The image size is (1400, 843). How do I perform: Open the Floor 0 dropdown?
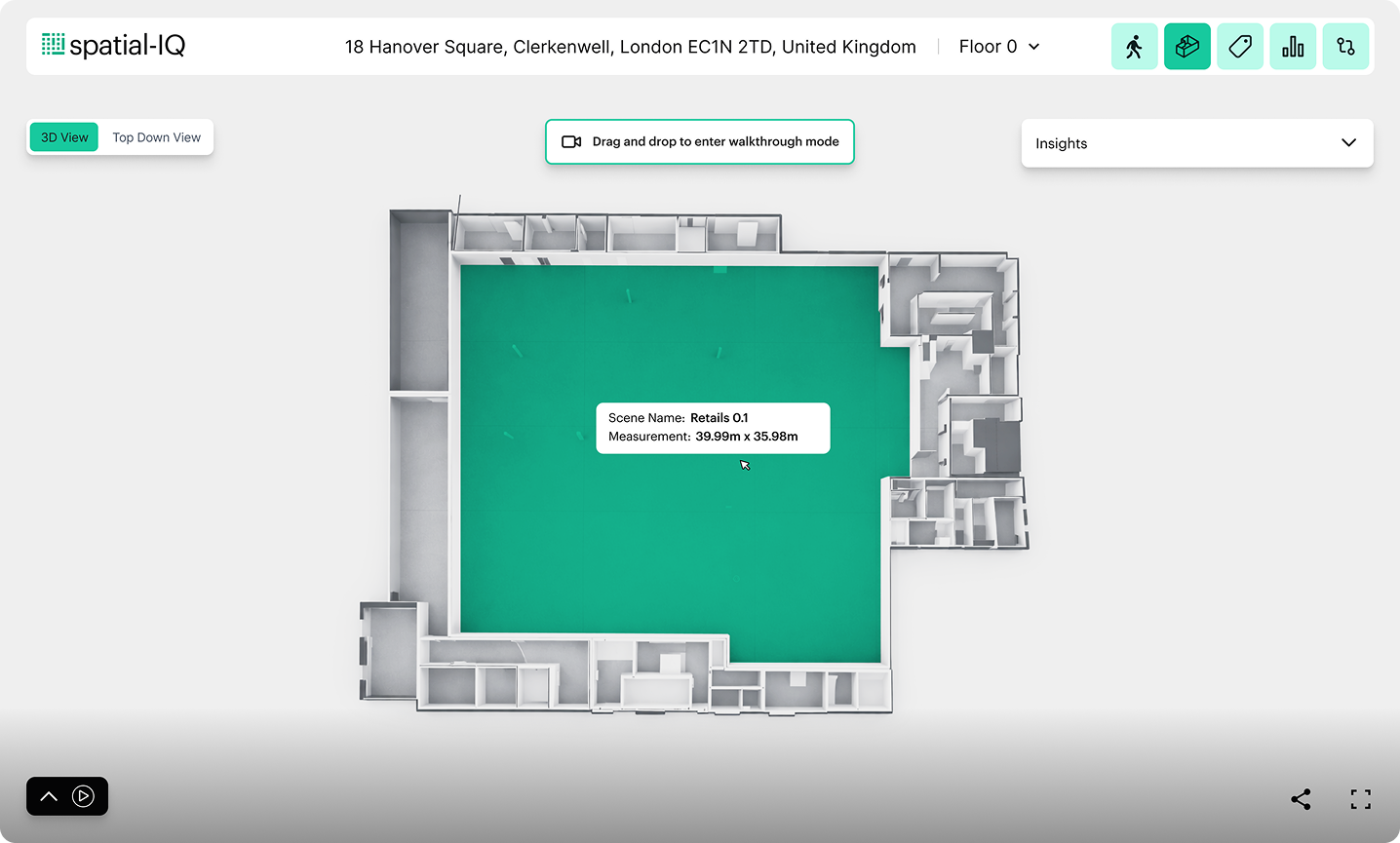tap(998, 47)
